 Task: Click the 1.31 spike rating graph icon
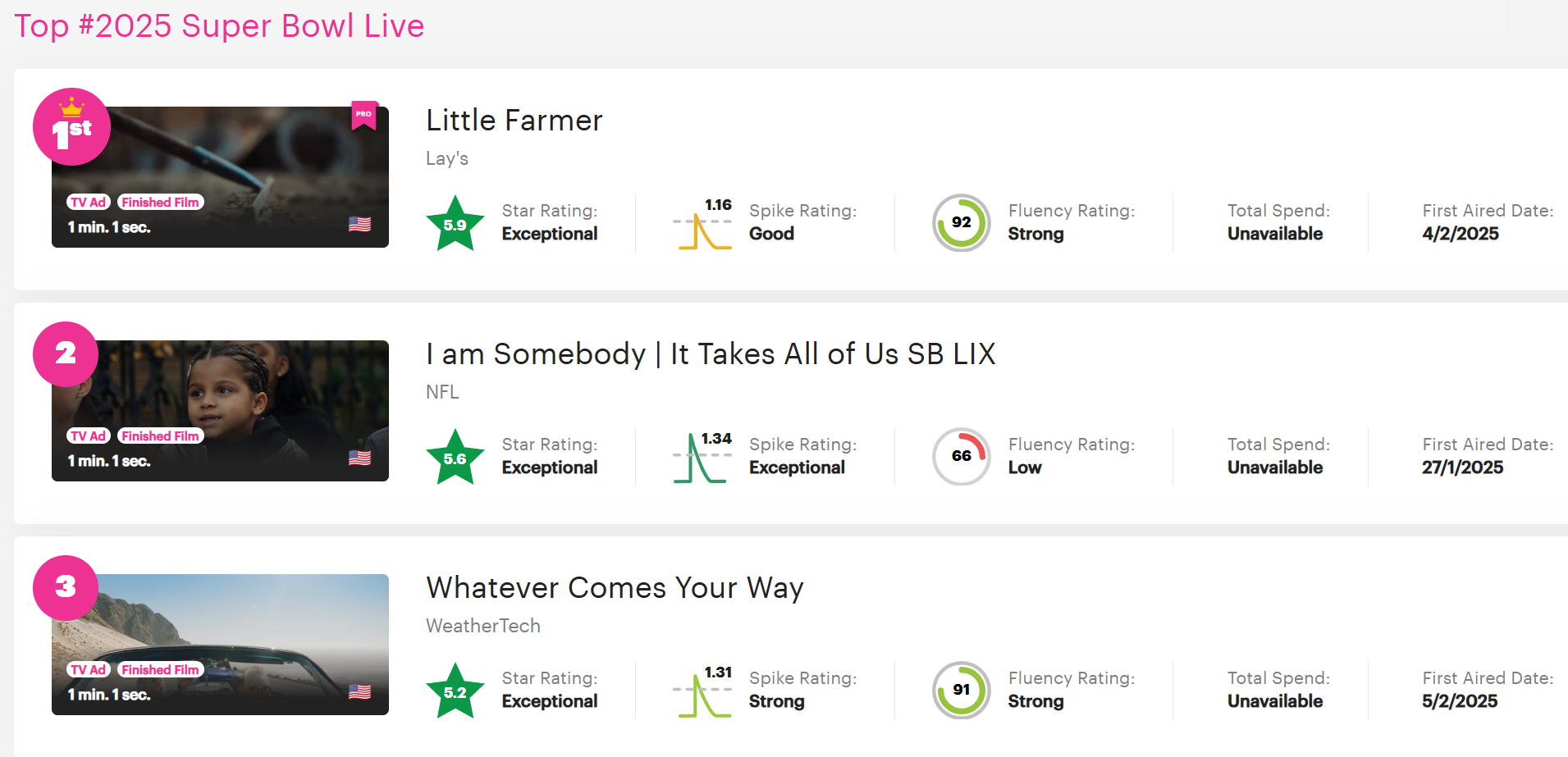[x=702, y=691]
